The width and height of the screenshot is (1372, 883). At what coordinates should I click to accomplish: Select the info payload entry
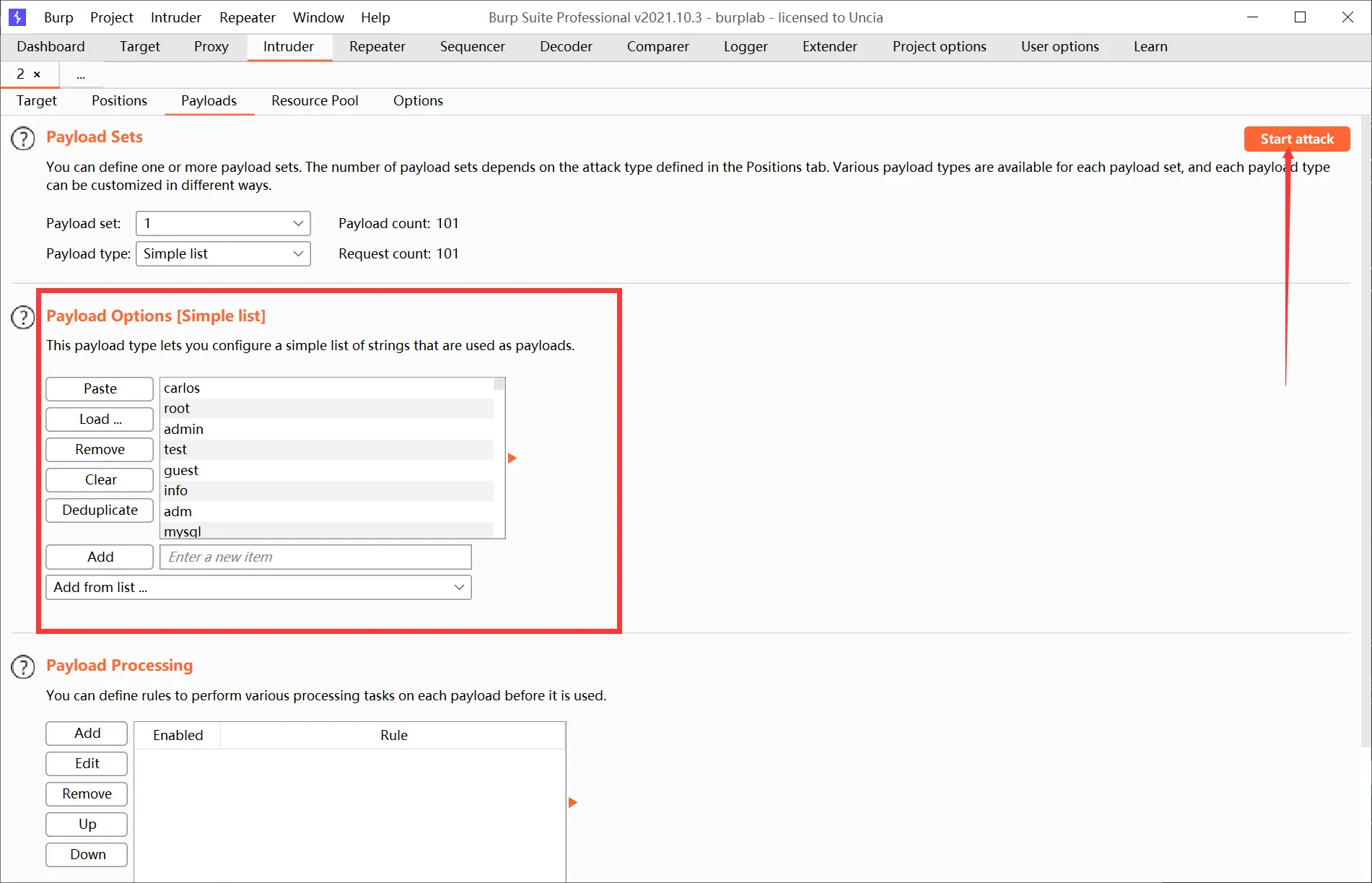[327, 491]
